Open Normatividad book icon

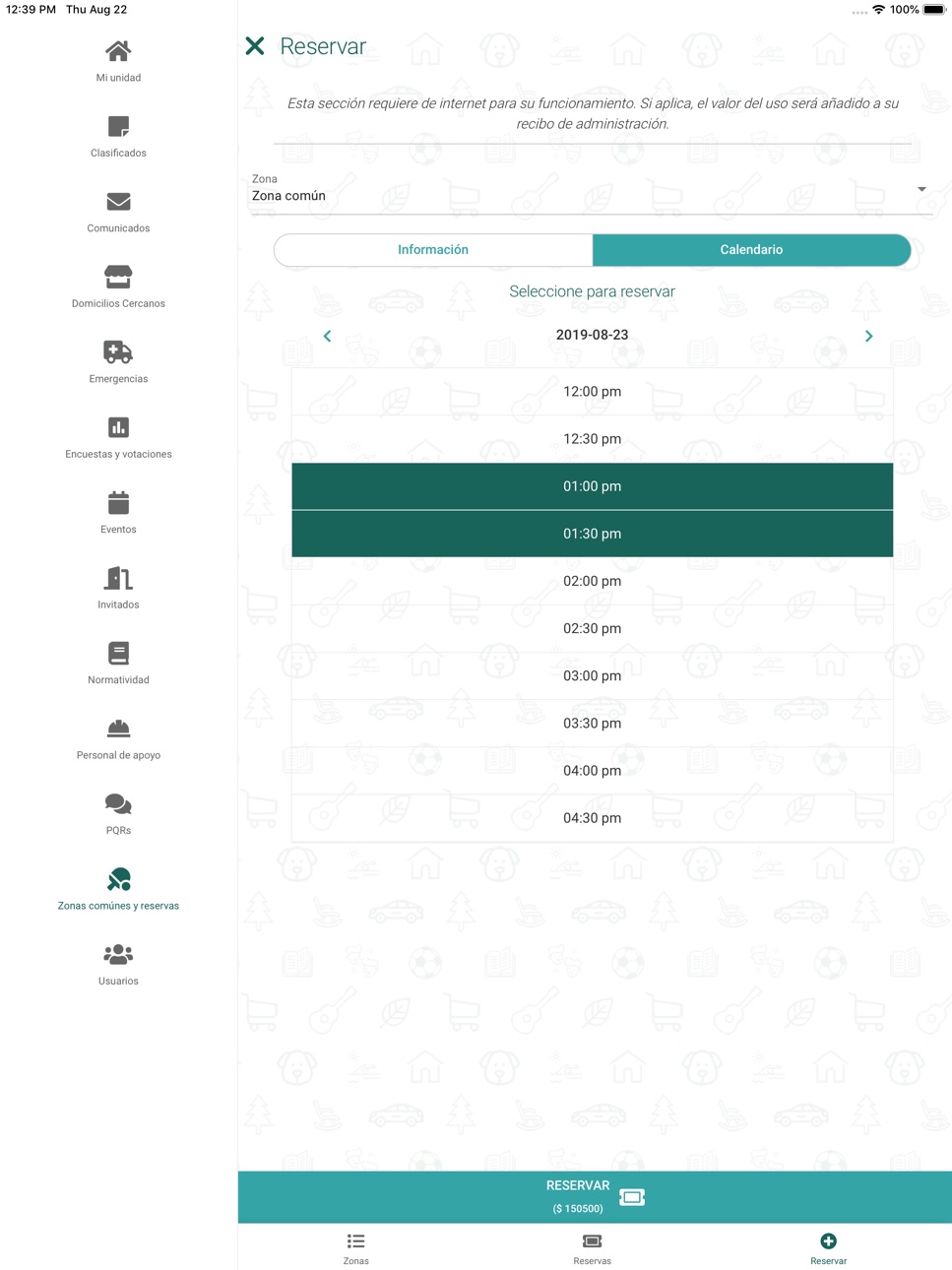click(118, 653)
